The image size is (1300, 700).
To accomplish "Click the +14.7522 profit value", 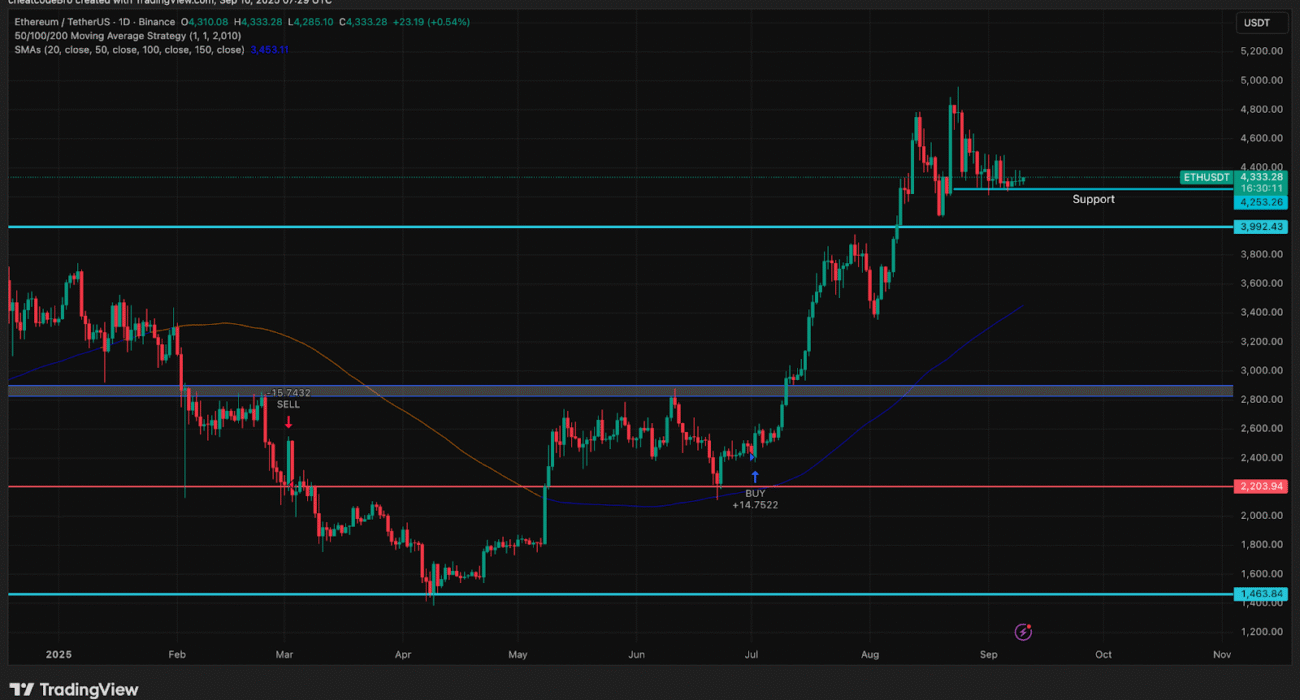I will [x=755, y=505].
